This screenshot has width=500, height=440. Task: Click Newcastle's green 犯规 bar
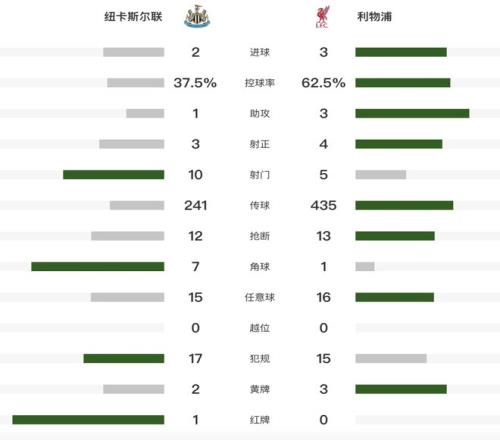(124, 358)
